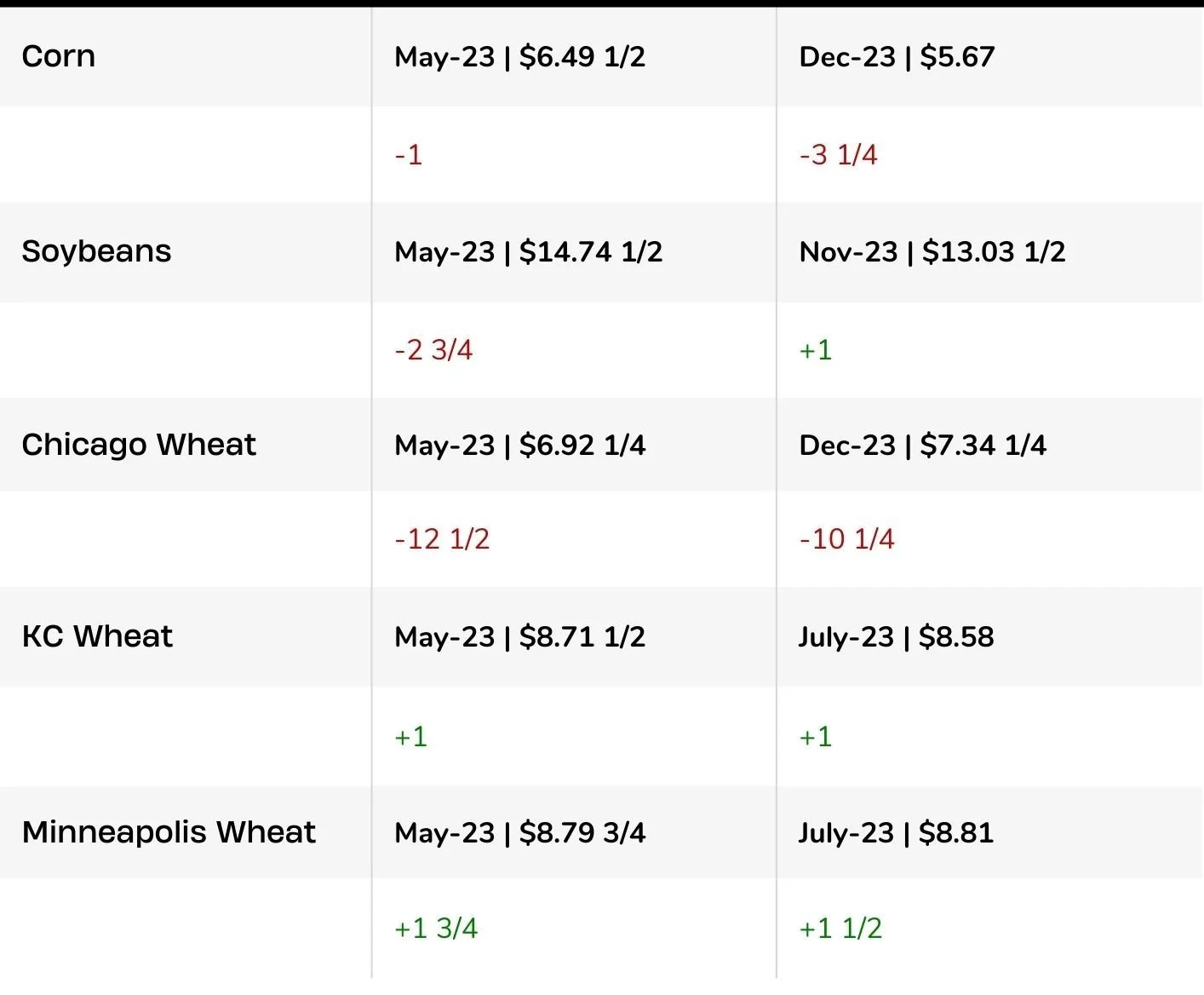Viewport: 1204px width, 995px height.
Task: Click Chicago Wheat Dec-23 $7.34 1/4
Action: (x=922, y=445)
